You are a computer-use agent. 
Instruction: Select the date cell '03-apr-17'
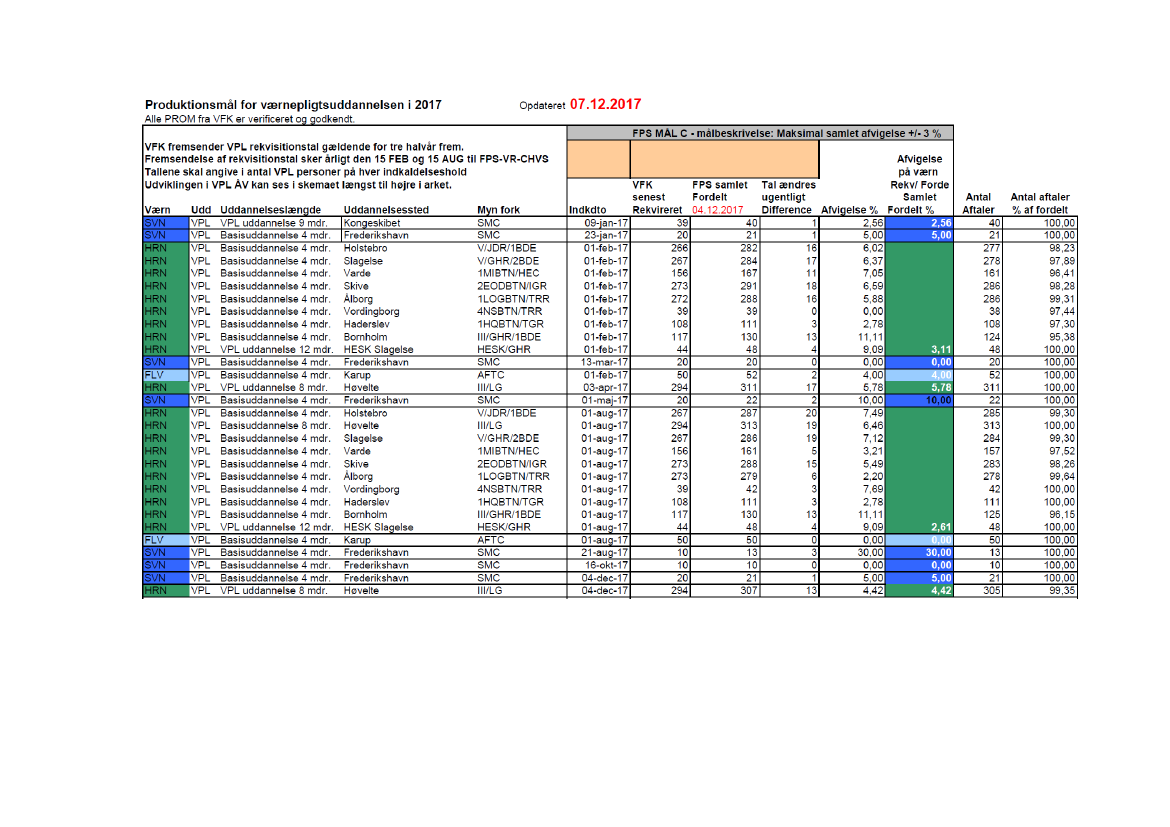[606, 388]
